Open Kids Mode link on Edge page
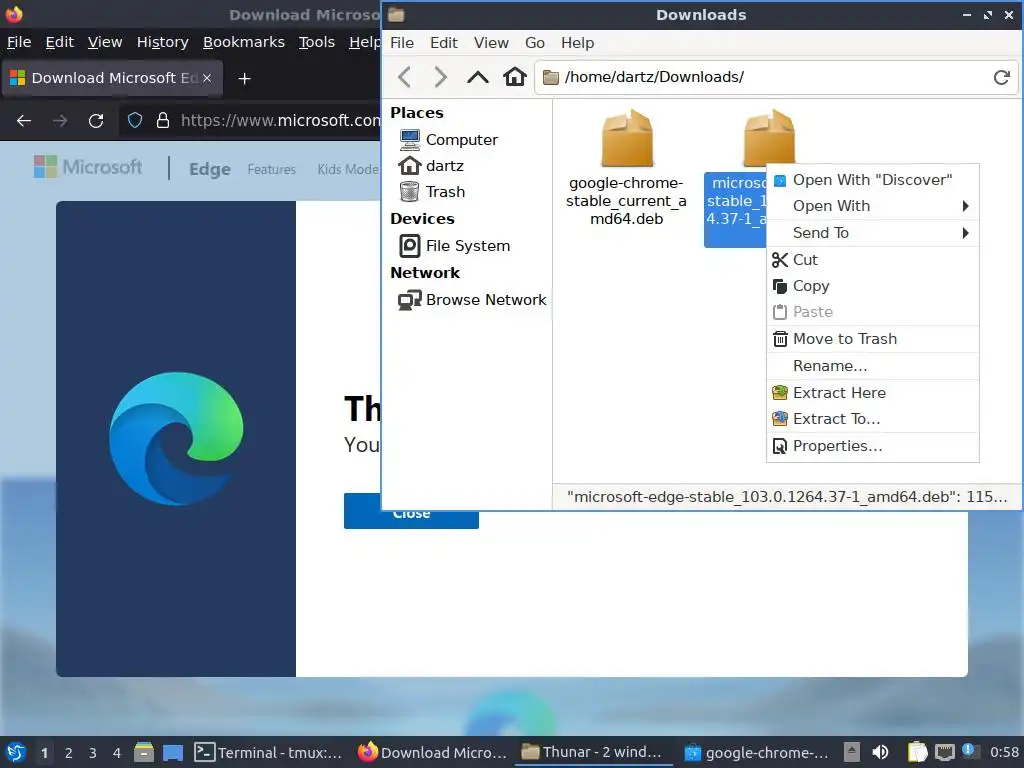The image size is (1024, 768). point(348,169)
